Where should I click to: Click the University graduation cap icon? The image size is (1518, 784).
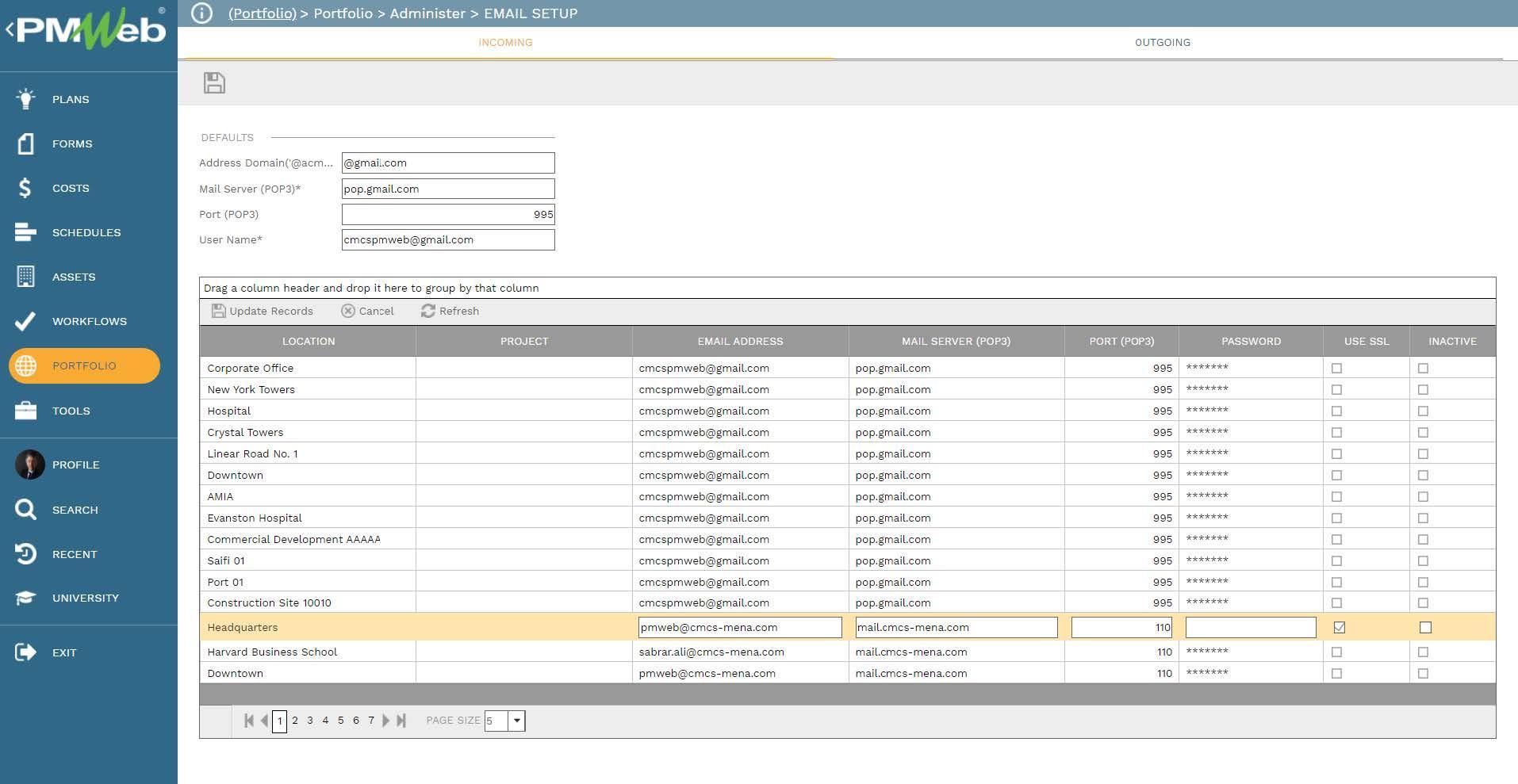pos(25,598)
